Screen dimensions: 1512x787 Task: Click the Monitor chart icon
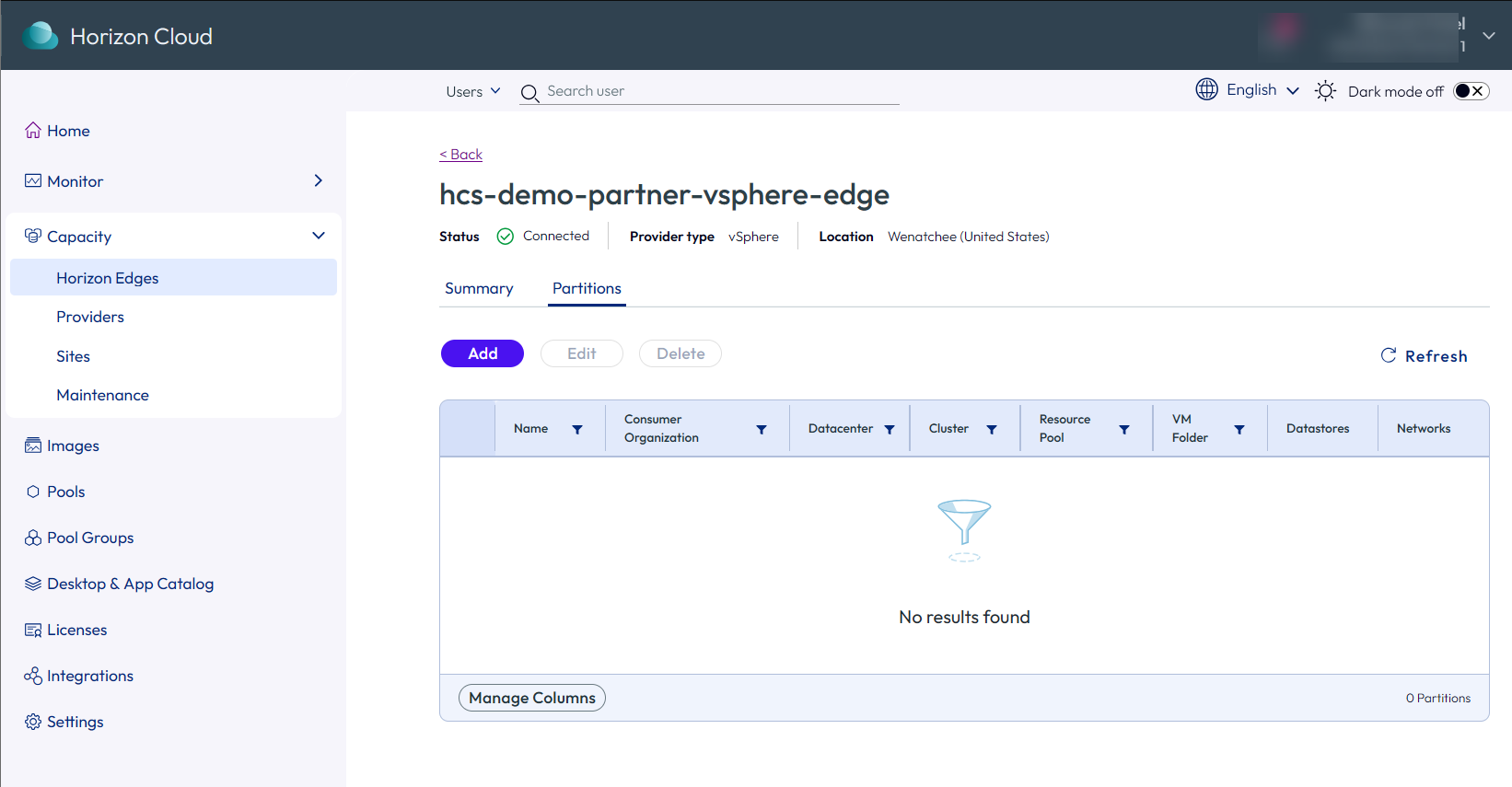point(33,181)
